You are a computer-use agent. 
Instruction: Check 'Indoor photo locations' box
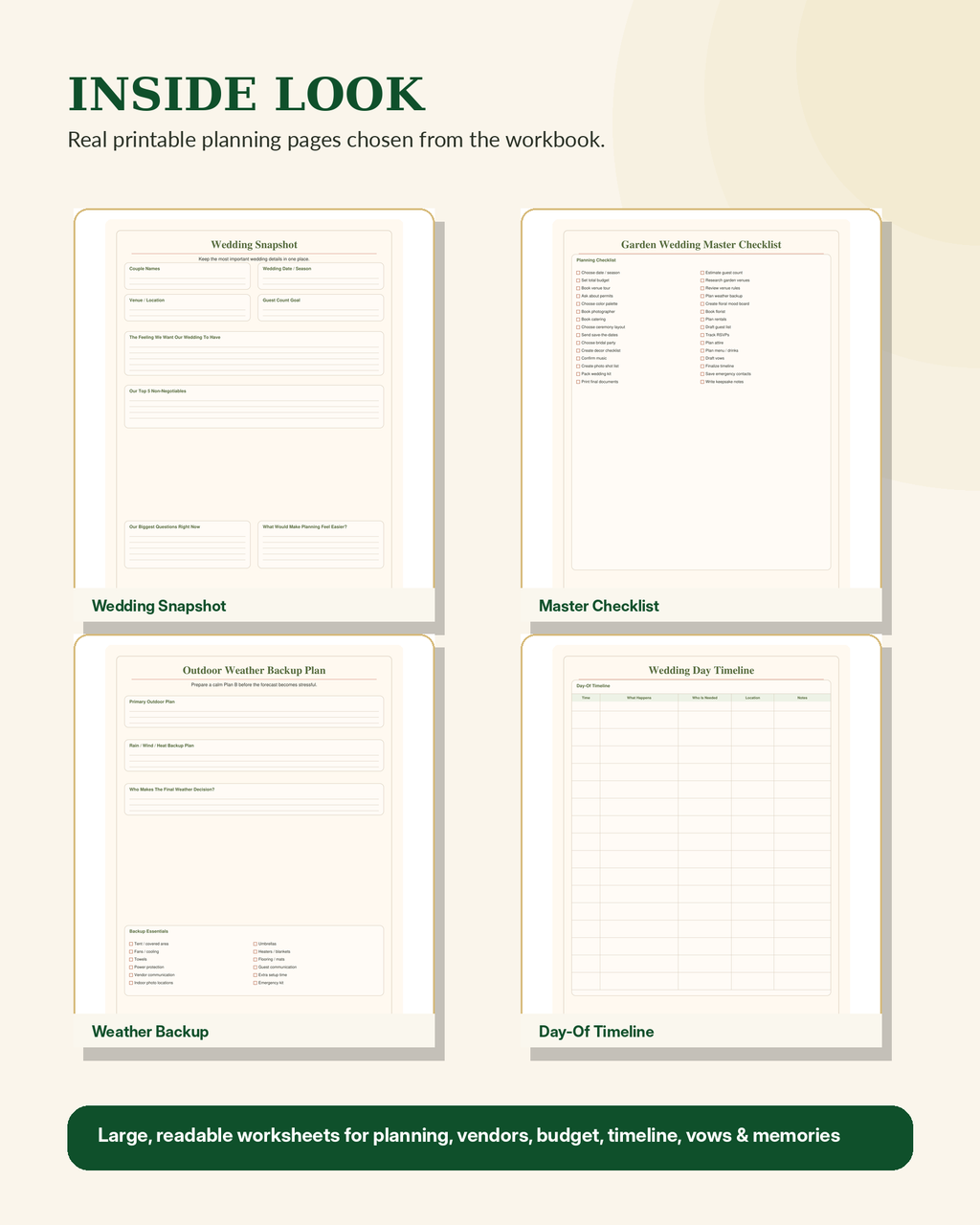131,983
